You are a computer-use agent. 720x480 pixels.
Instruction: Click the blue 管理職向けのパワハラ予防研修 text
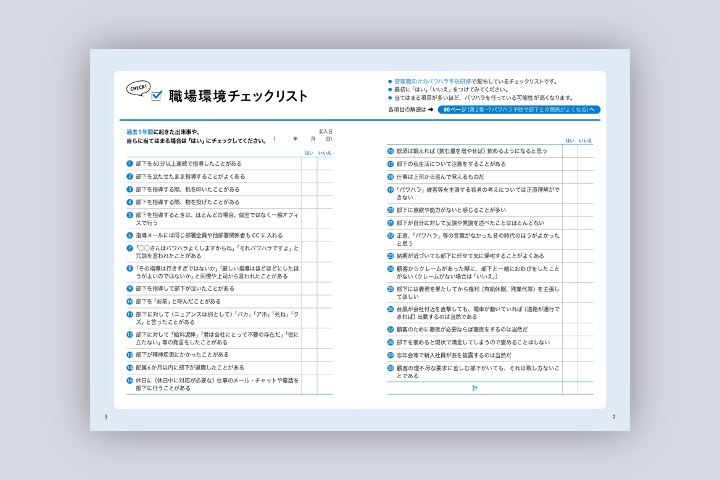click(x=433, y=81)
